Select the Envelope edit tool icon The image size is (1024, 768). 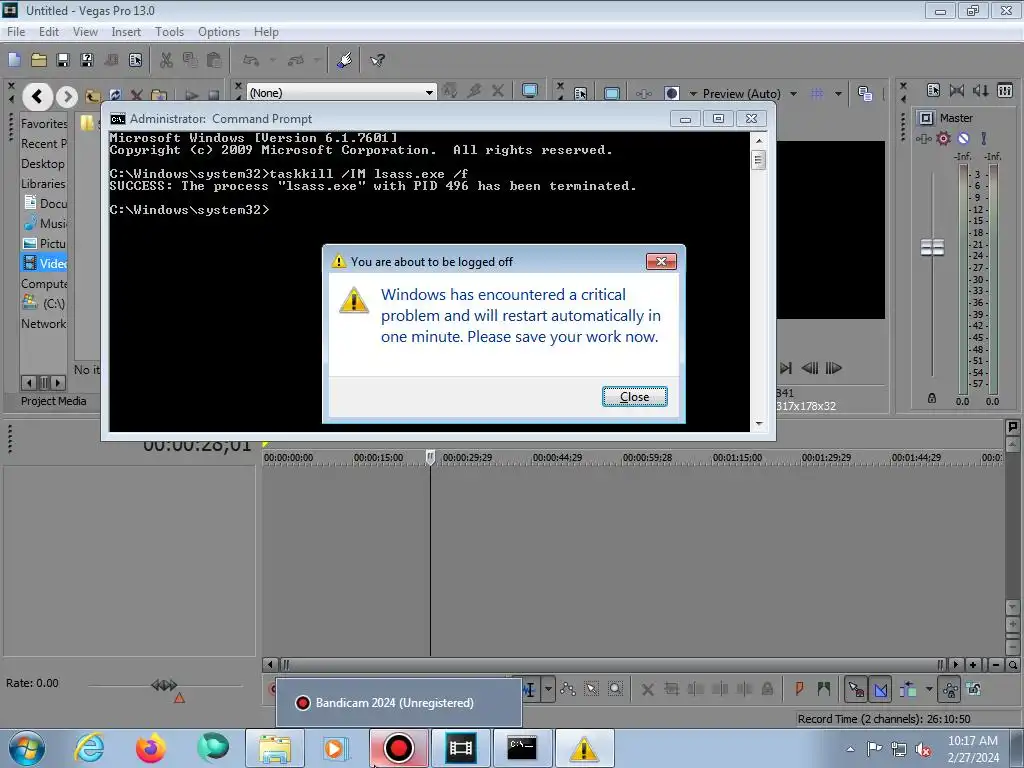click(x=568, y=689)
